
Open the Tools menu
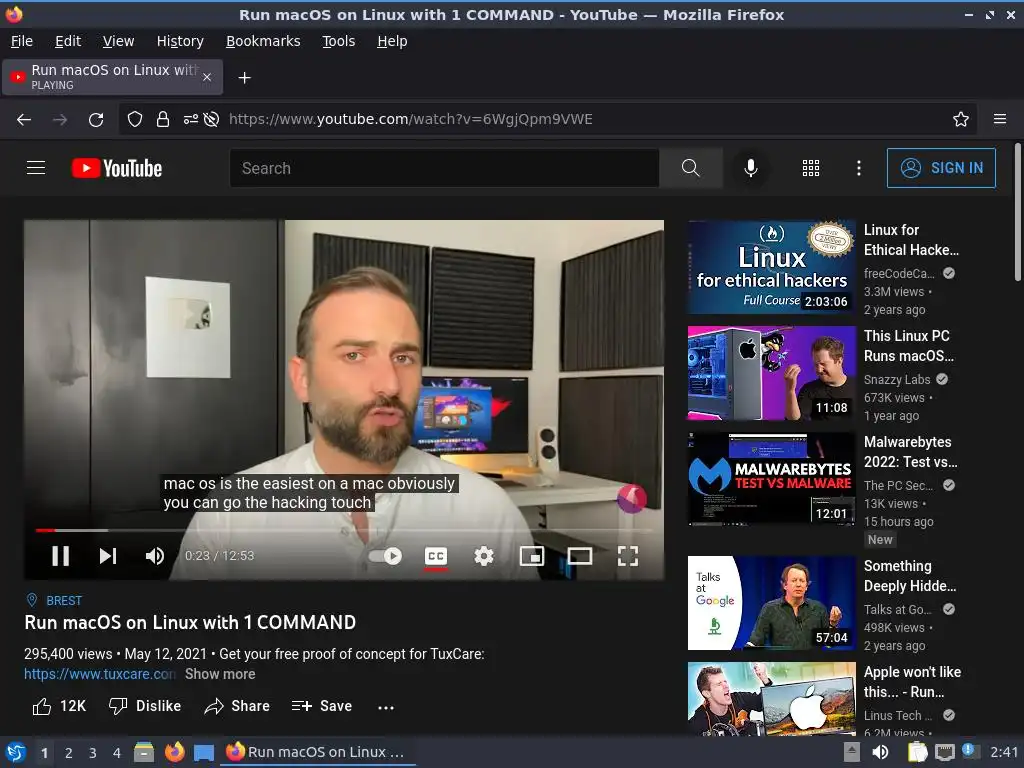point(338,41)
